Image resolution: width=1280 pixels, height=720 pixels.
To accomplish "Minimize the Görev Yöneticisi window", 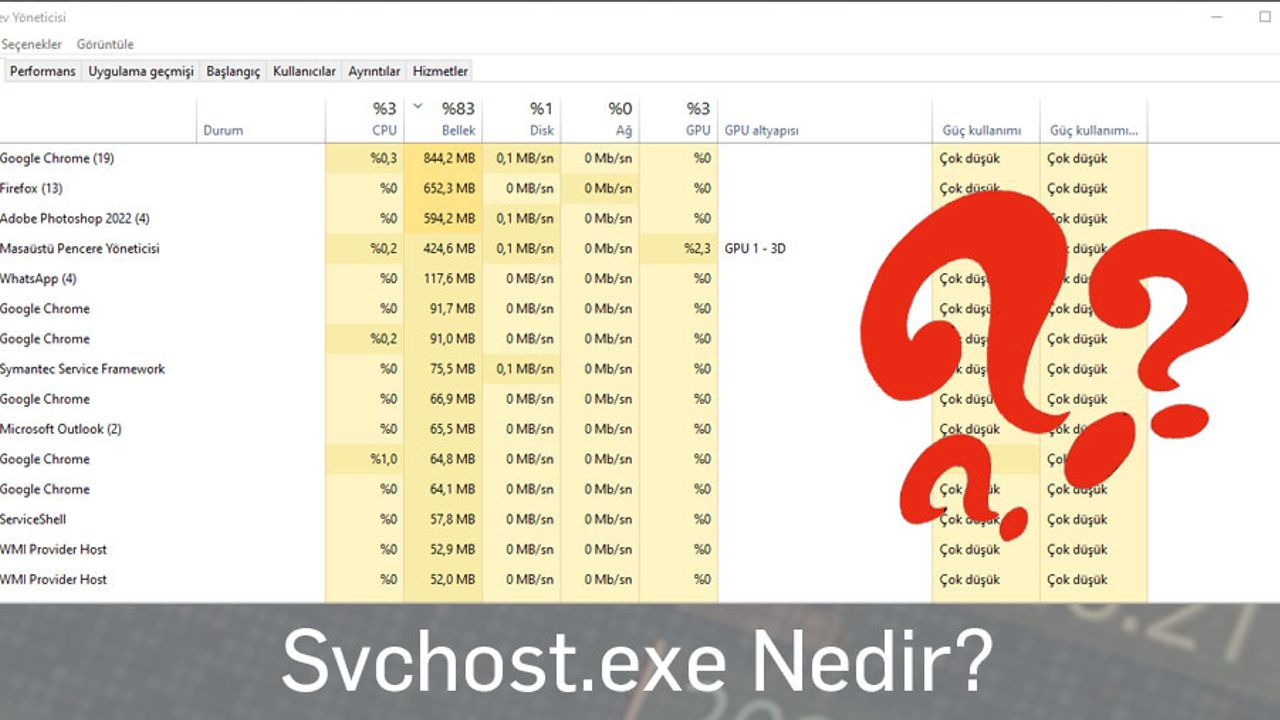I will pos(1217,17).
